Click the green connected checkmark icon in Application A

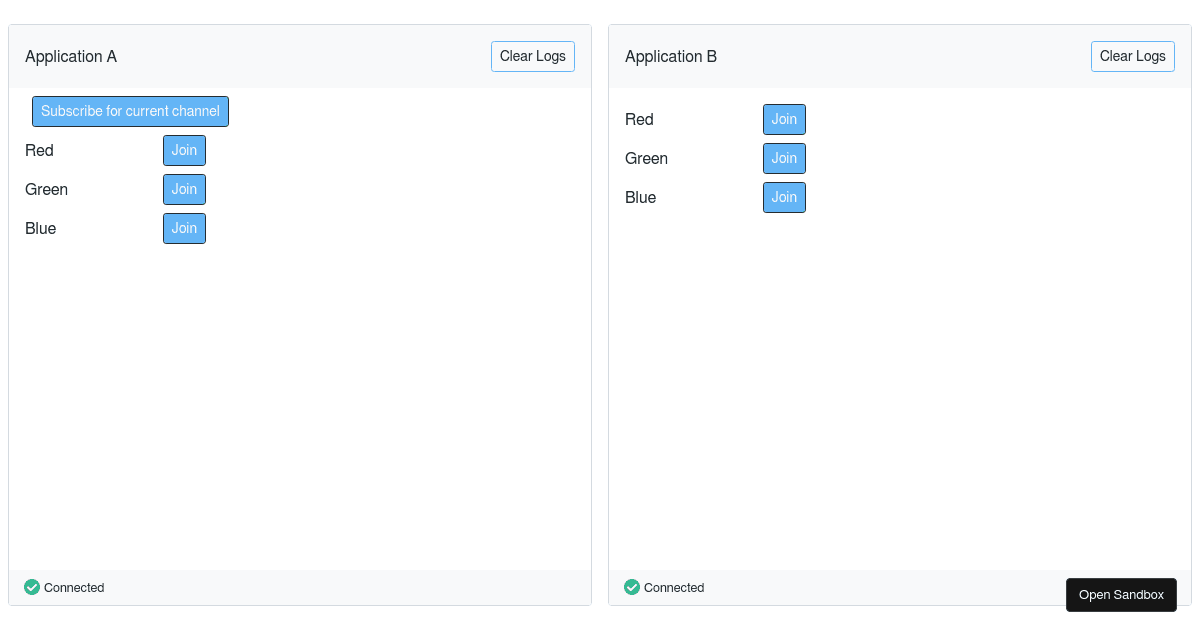click(32, 587)
